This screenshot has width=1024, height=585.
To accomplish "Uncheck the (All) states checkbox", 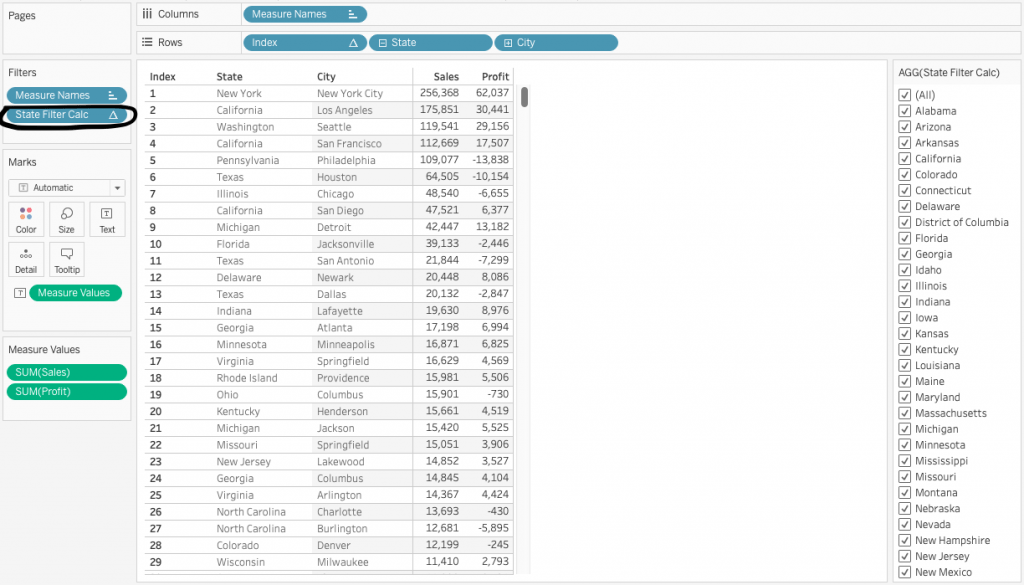I will pyautogui.click(x=905, y=95).
